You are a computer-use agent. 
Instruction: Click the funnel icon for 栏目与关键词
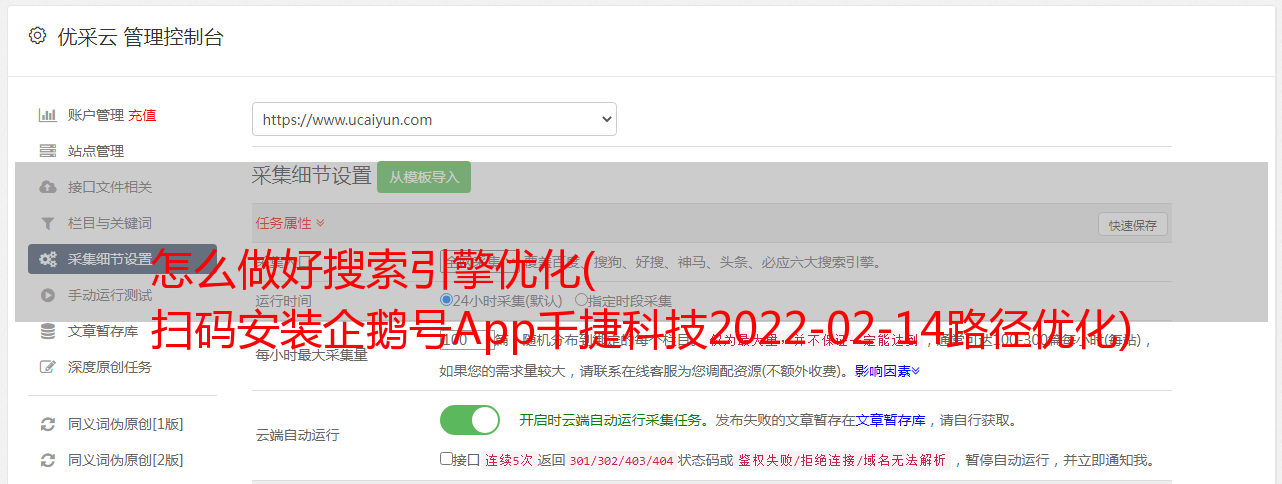pyautogui.click(x=47, y=223)
